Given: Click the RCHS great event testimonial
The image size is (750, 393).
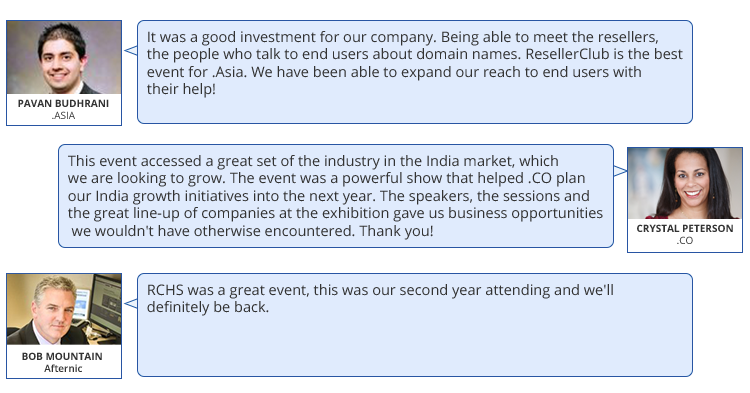Looking at the screenshot, I should click(415, 325).
